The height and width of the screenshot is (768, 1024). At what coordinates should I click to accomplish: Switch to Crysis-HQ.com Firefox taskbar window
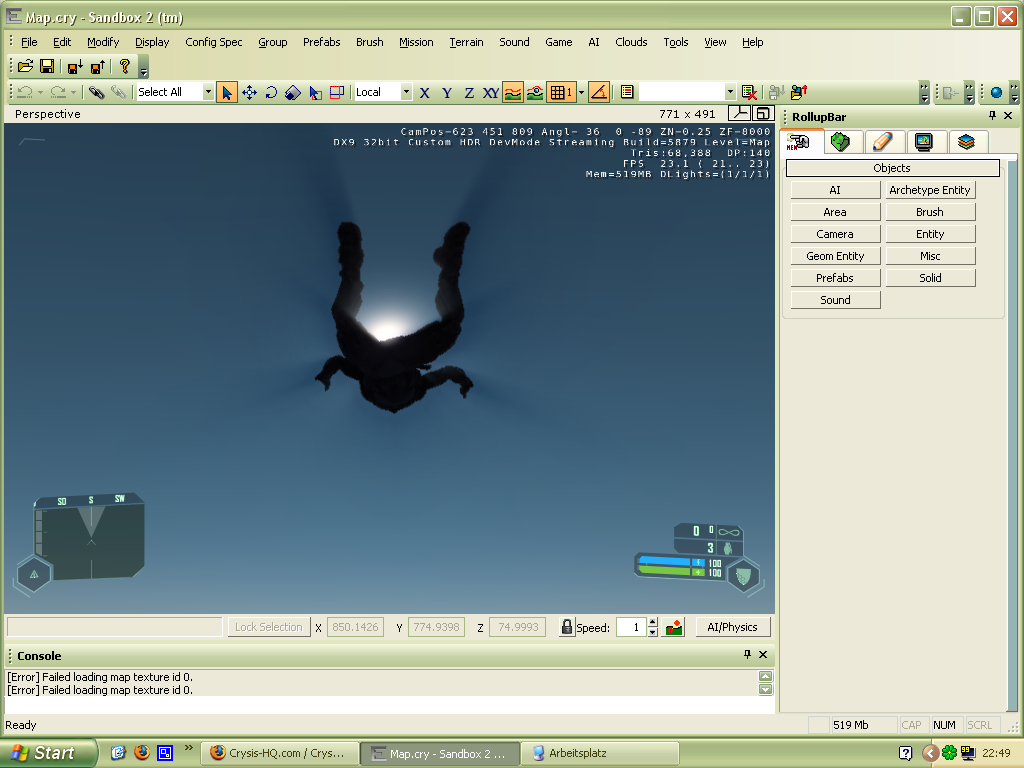pyautogui.click(x=281, y=753)
